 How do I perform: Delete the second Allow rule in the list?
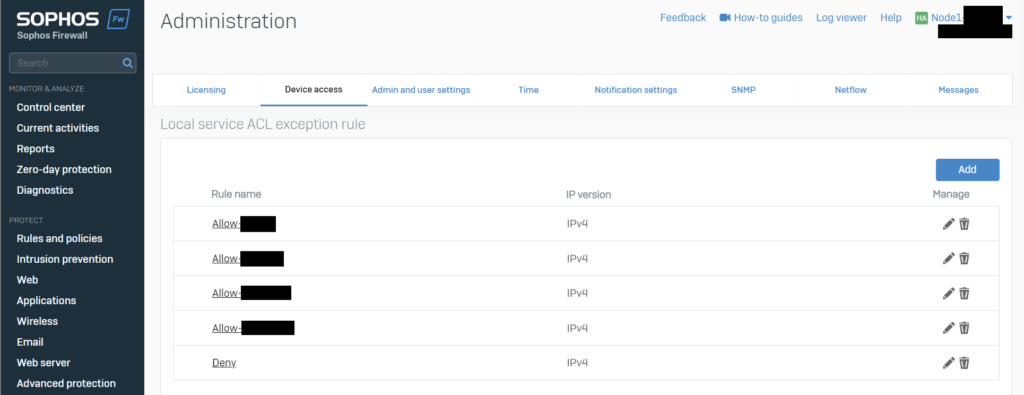pos(964,259)
